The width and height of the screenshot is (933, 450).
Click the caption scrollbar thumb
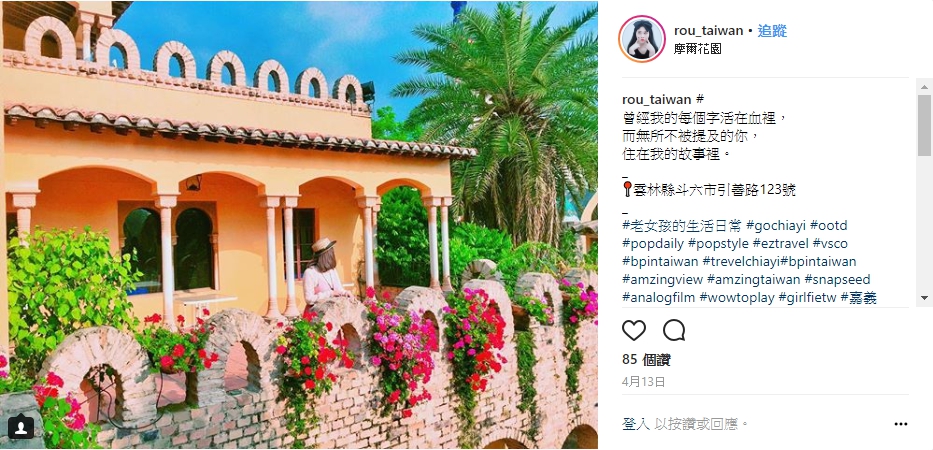[923, 126]
